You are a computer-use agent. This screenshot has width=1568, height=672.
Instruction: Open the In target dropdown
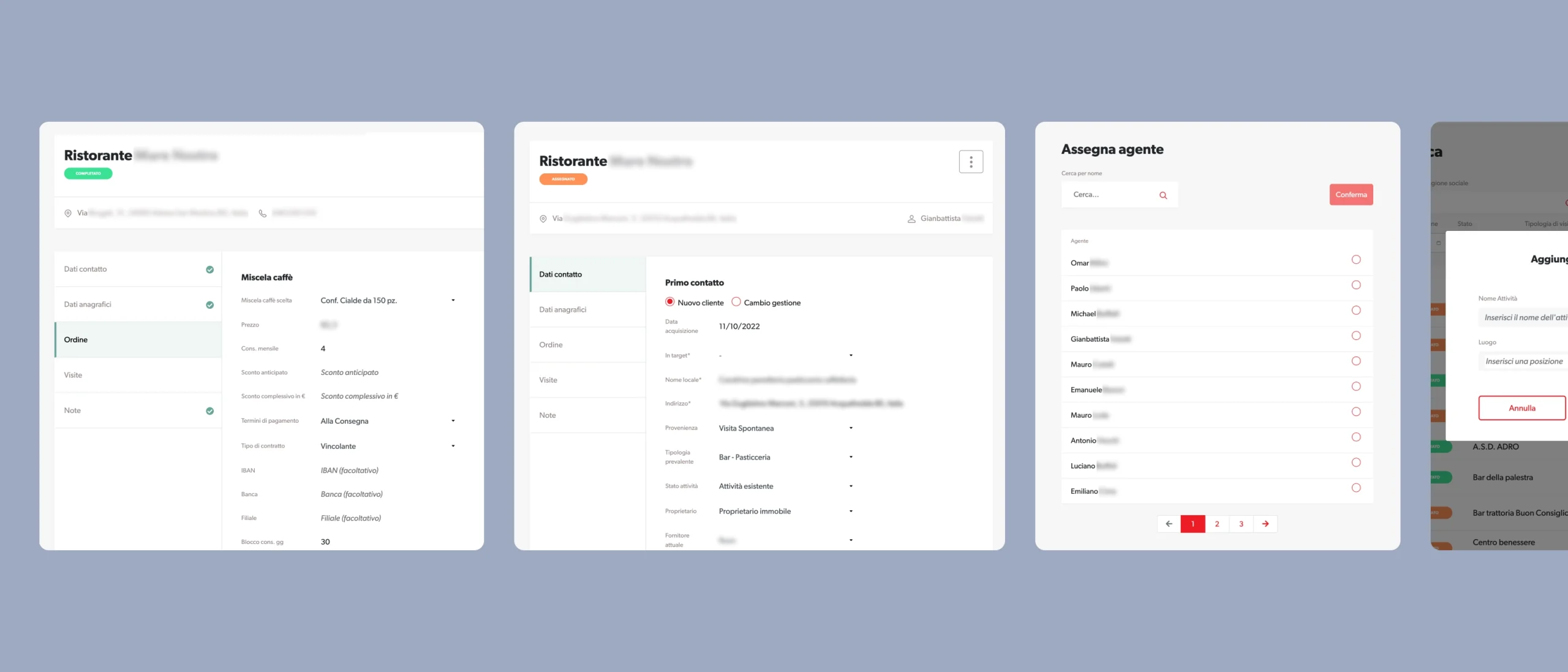click(x=786, y=355)
